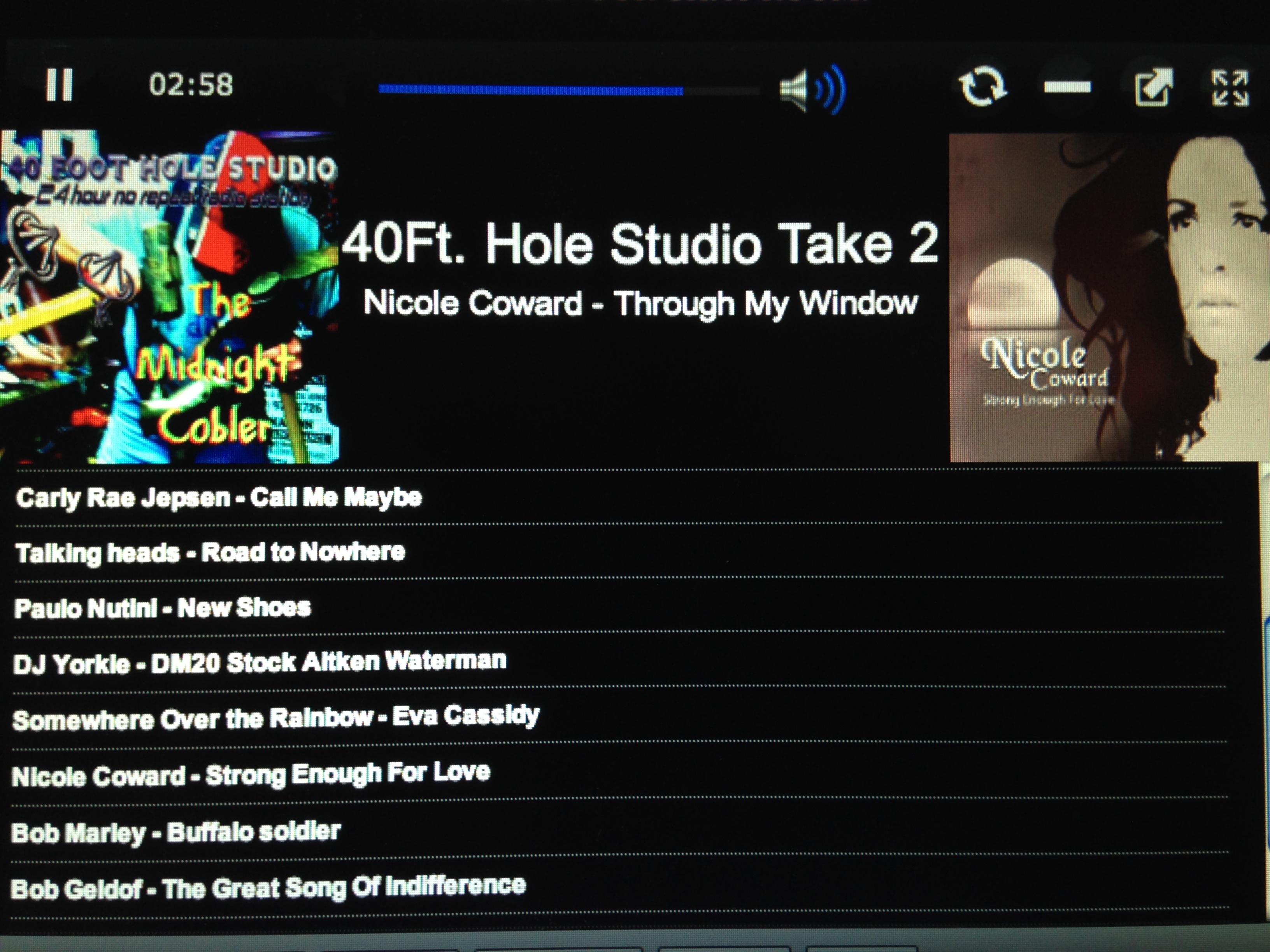
Task: Open the player in pop-out window
Action: [x=1153, y=87]
